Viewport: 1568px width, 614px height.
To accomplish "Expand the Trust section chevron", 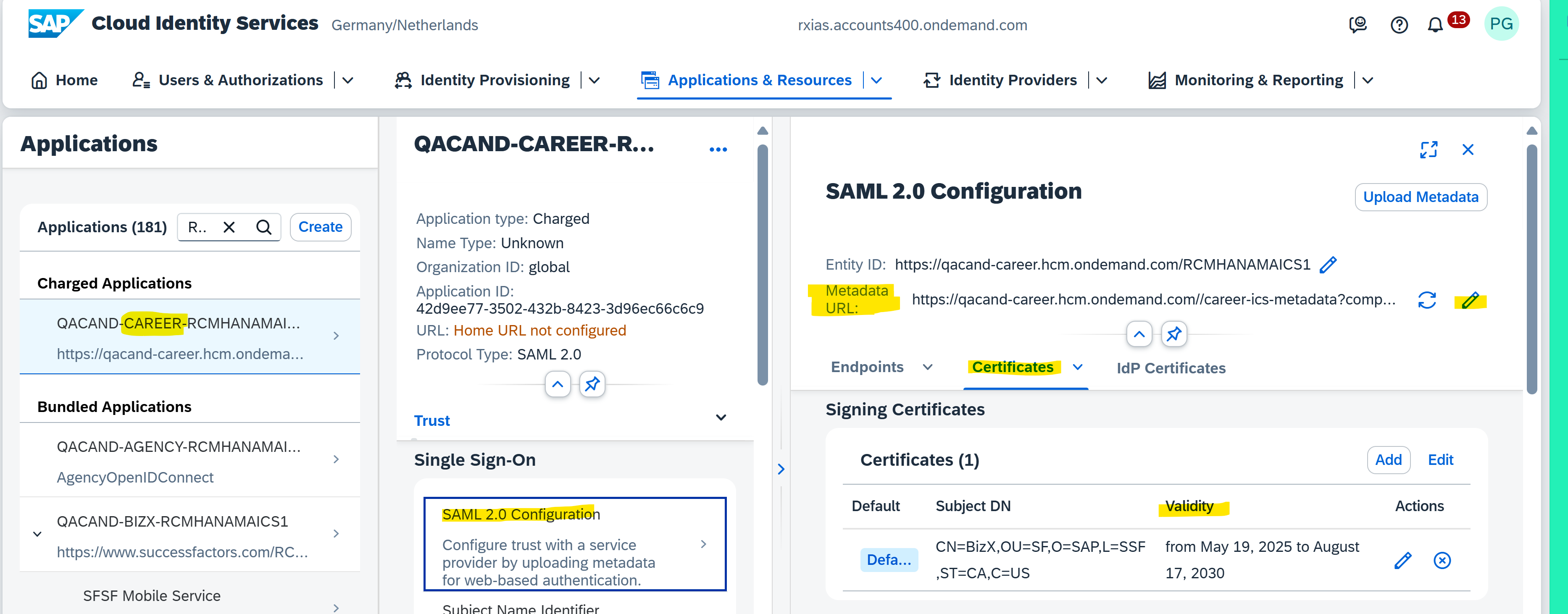I will (x=721, y=417).
